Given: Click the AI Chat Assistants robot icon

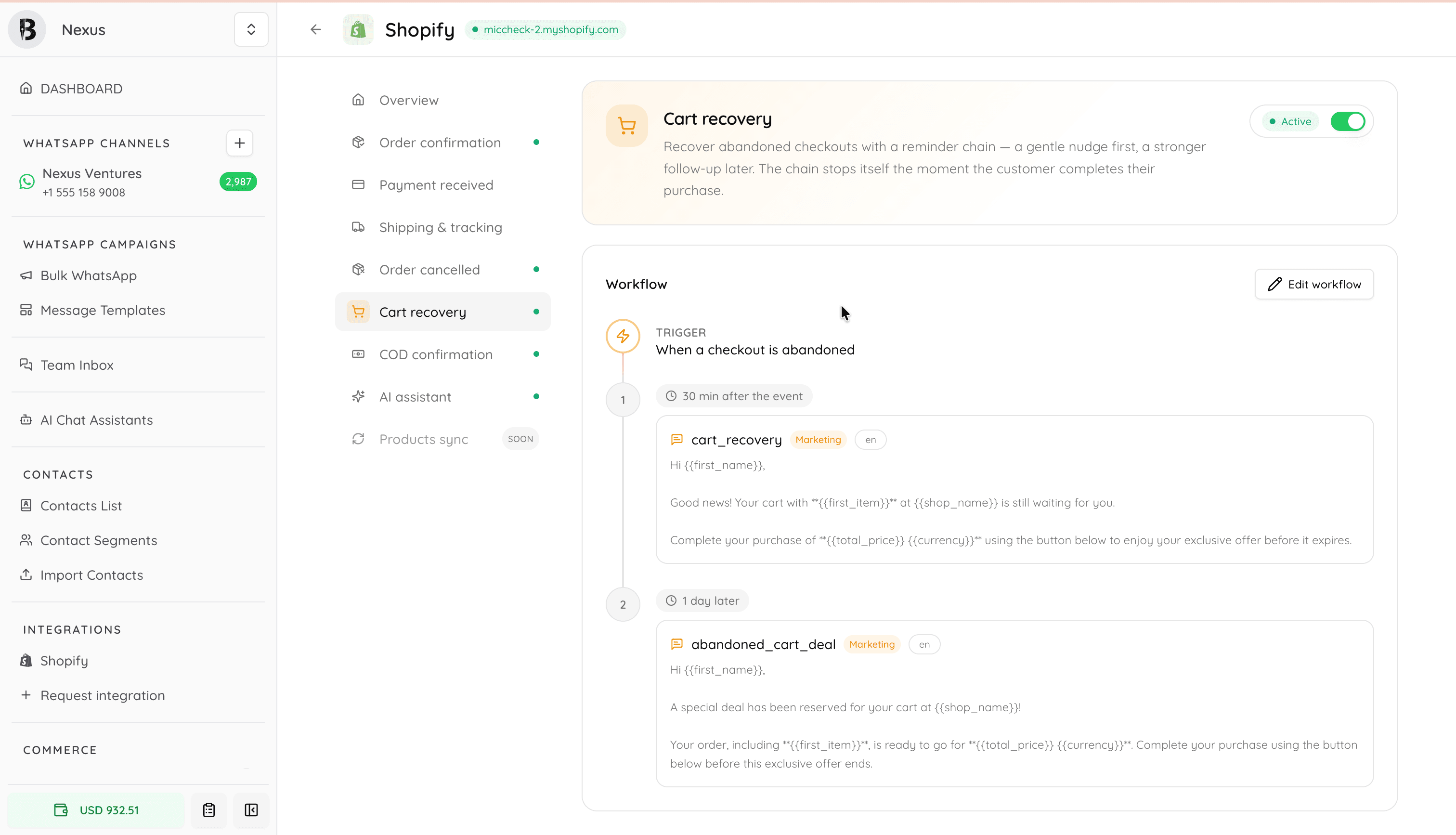Looking at the screenshot, I should click(26, 420).
